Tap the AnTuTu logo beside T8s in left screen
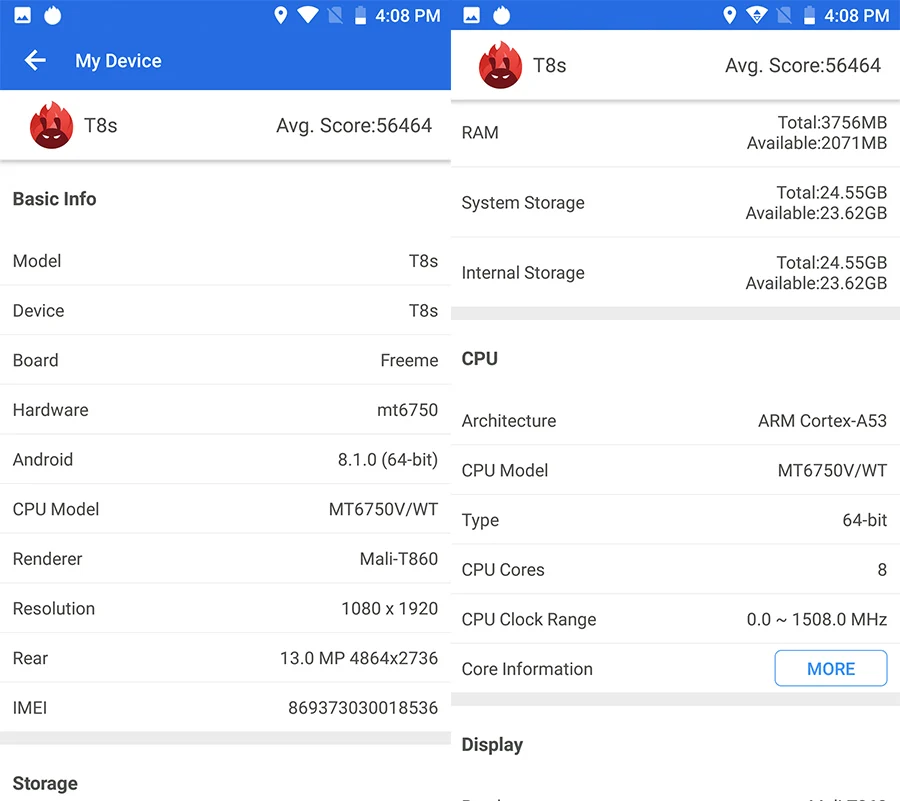The width and height of the screenshot is (900, 801). [51, 125]
